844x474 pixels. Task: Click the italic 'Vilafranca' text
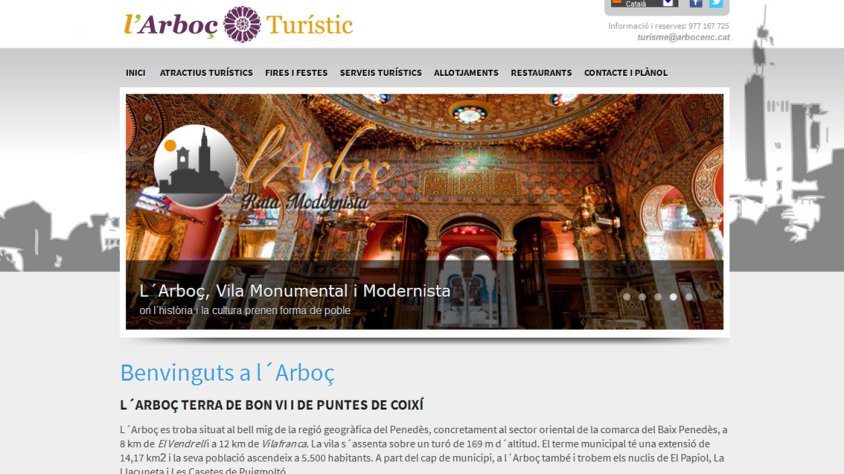(x=284, y=444)
